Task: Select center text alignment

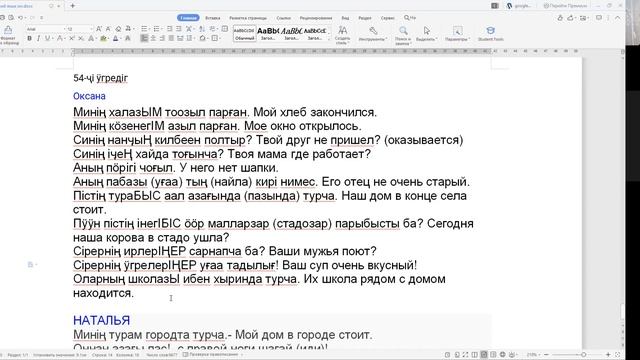Action: click(153, 38)
